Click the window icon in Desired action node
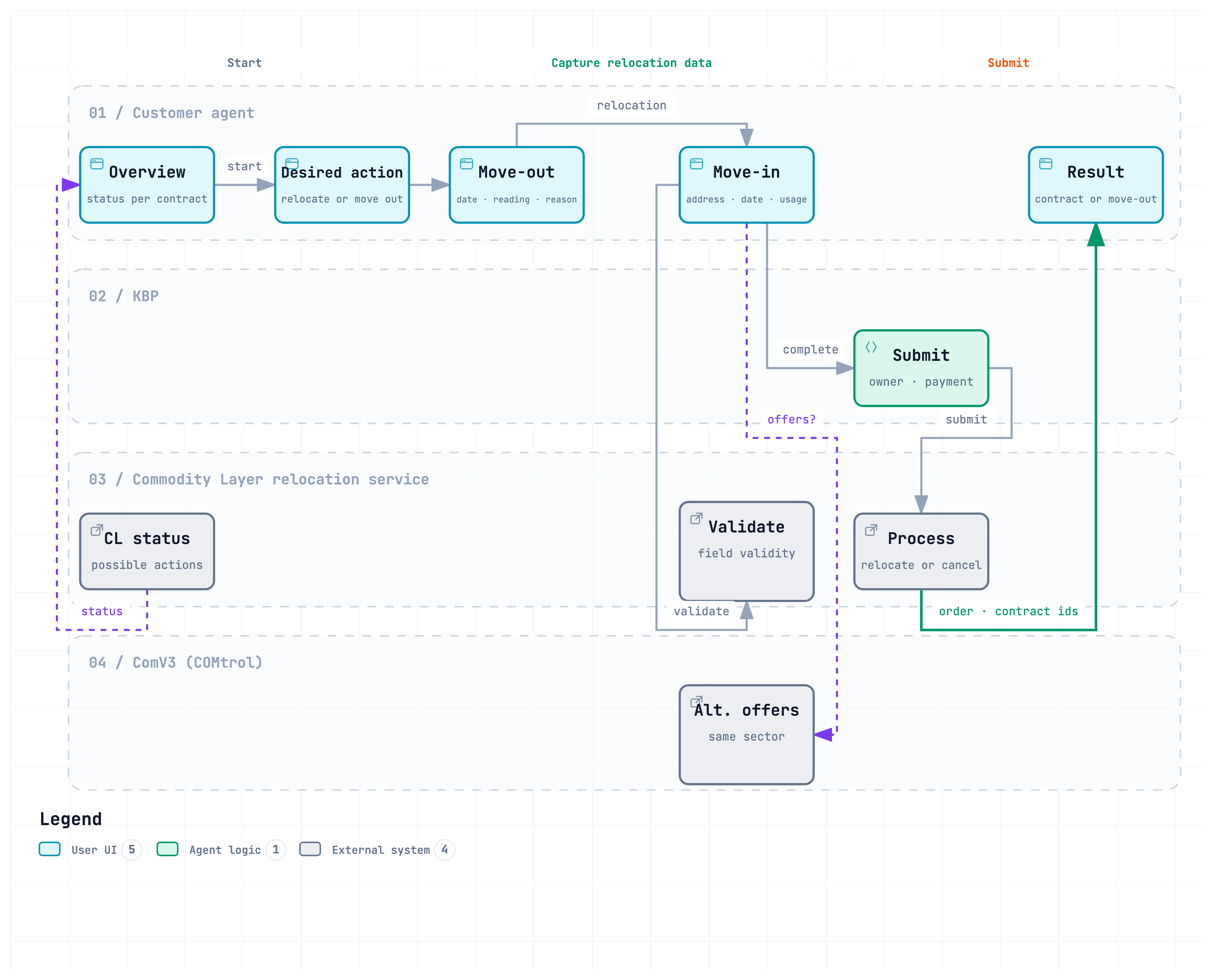 (x=292, y=164)
